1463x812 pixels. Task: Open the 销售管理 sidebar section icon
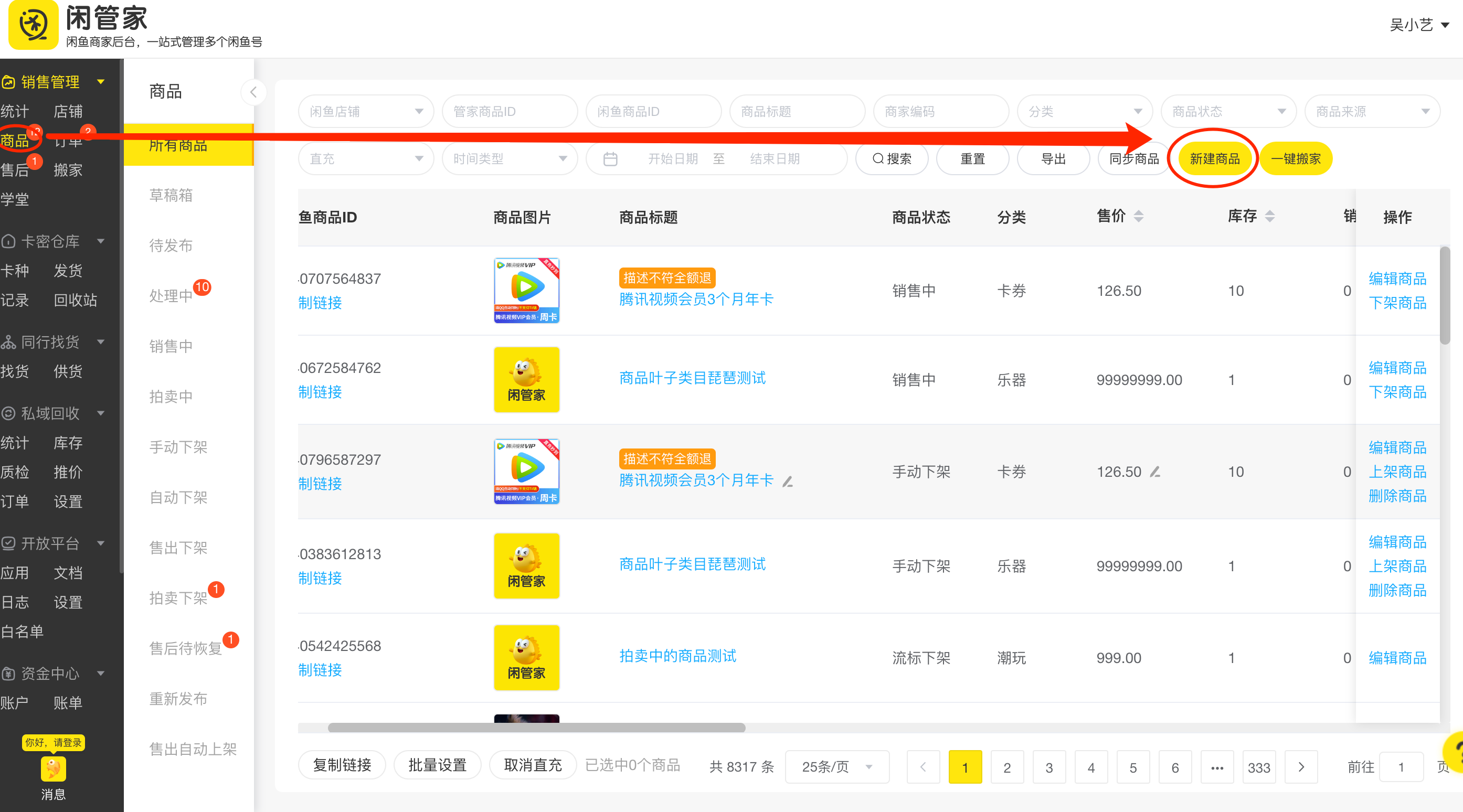coord(8,82)
